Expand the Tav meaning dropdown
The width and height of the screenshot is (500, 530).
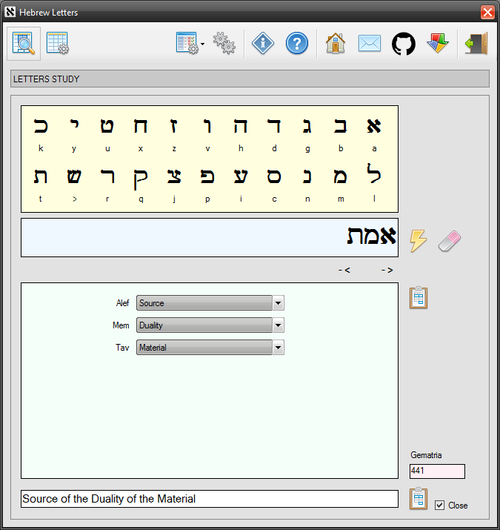[278, 347]
